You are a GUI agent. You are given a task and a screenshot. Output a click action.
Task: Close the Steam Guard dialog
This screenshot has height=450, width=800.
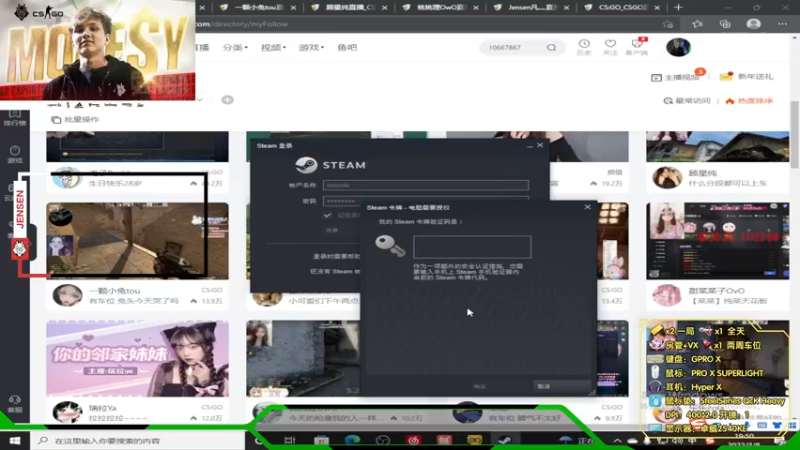pyautogui.click(x=587, y=207)
